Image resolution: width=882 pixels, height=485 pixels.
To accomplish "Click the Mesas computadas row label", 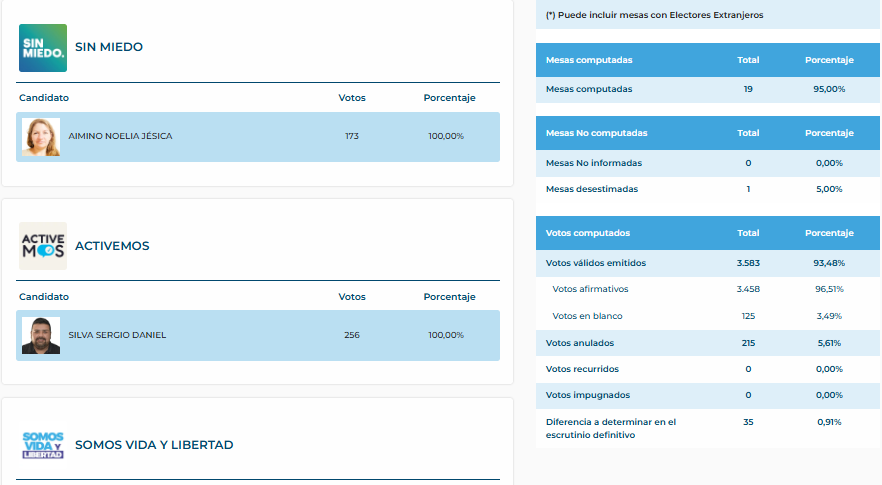I will pos(589,89).
